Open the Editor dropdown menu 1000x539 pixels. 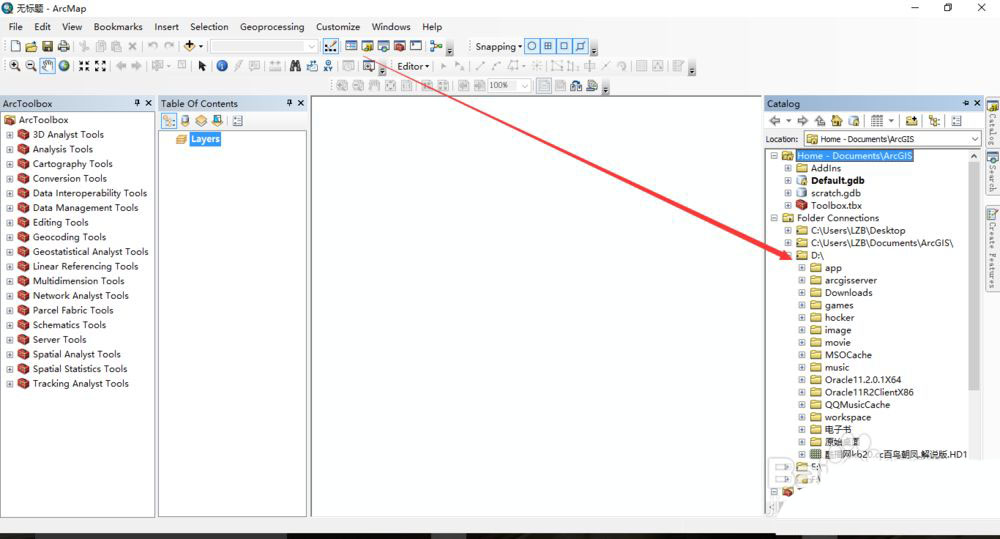(413, 66)
